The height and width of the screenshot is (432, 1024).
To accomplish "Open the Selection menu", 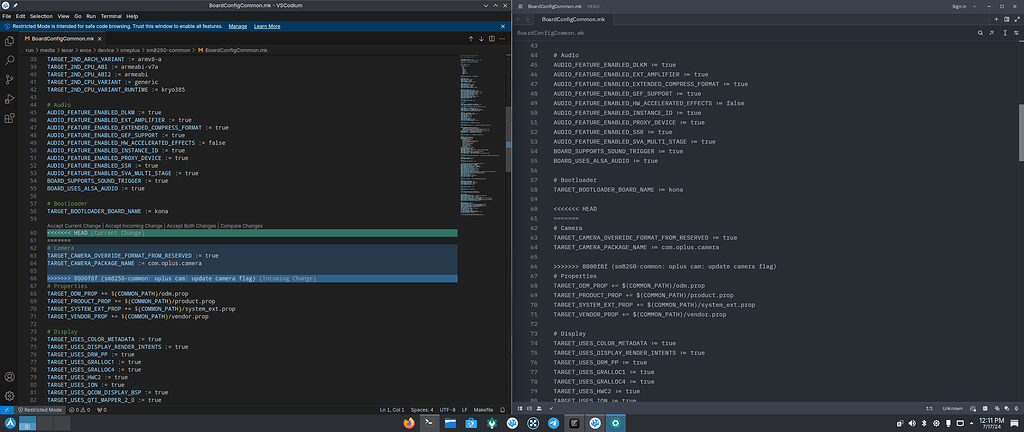I will [41, 16].
